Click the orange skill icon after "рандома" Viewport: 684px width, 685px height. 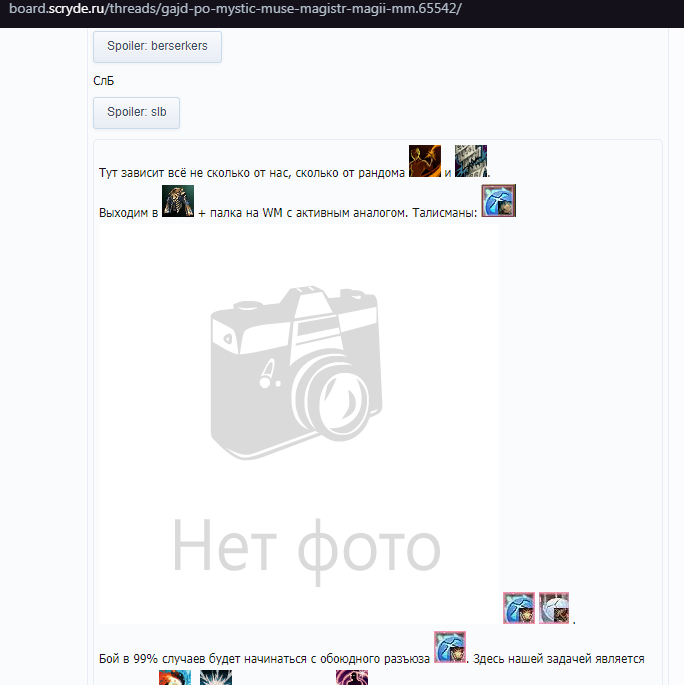point(425,161)
